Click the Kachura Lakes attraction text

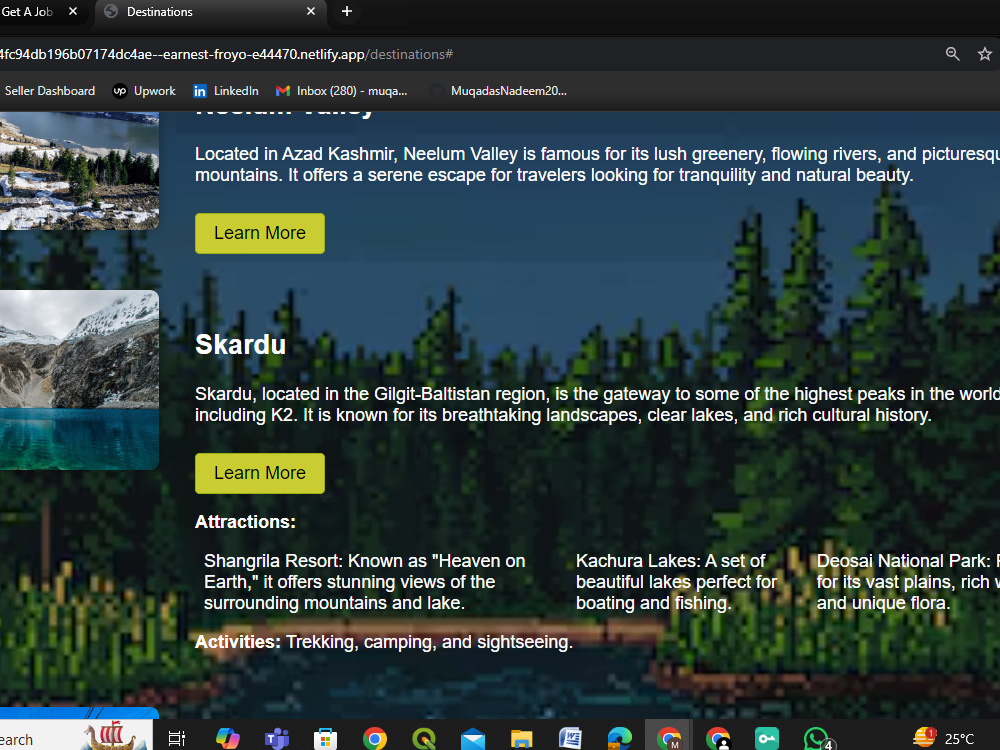[677, 582]
